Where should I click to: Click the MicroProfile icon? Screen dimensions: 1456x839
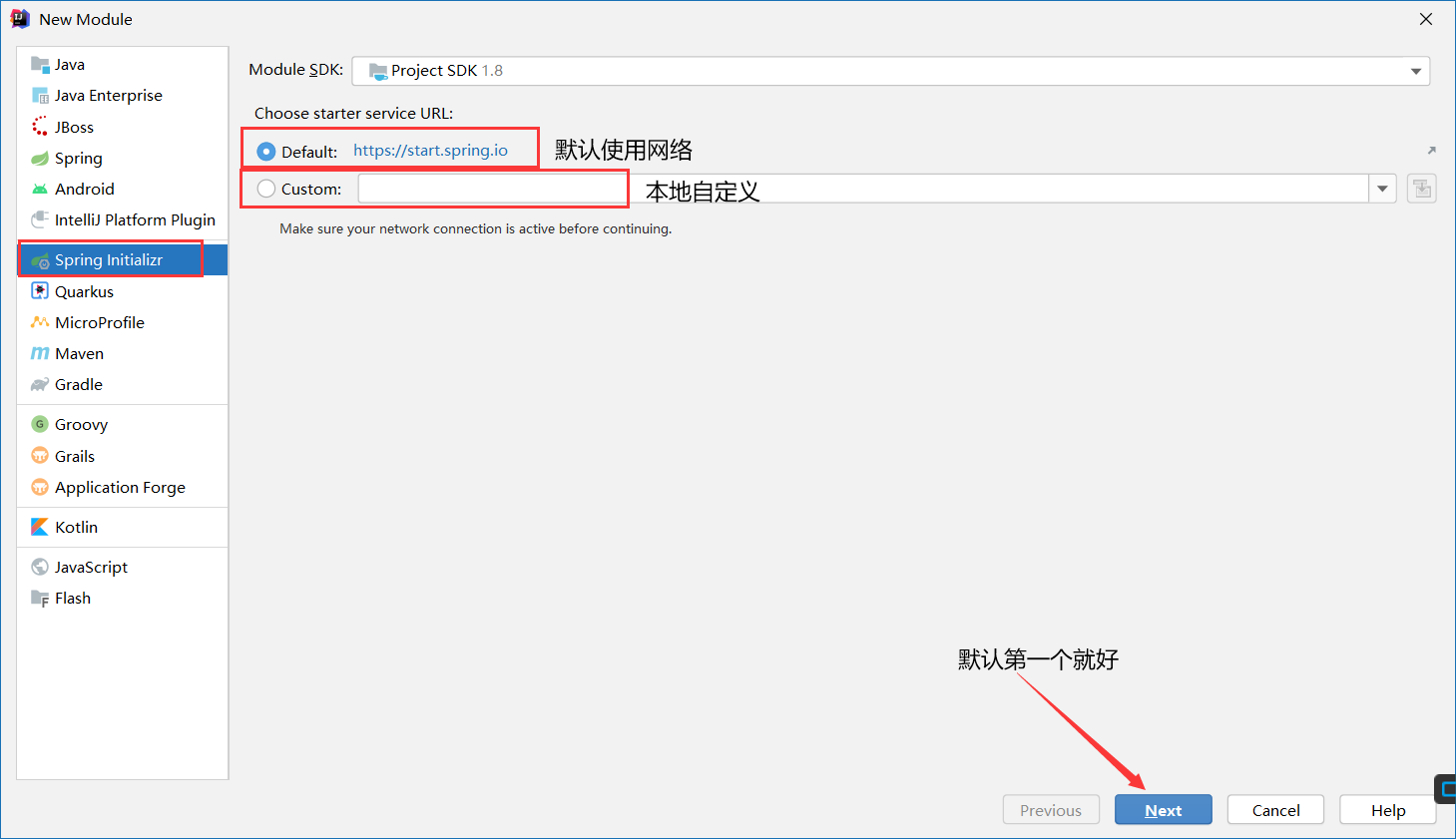coord(40,322)
